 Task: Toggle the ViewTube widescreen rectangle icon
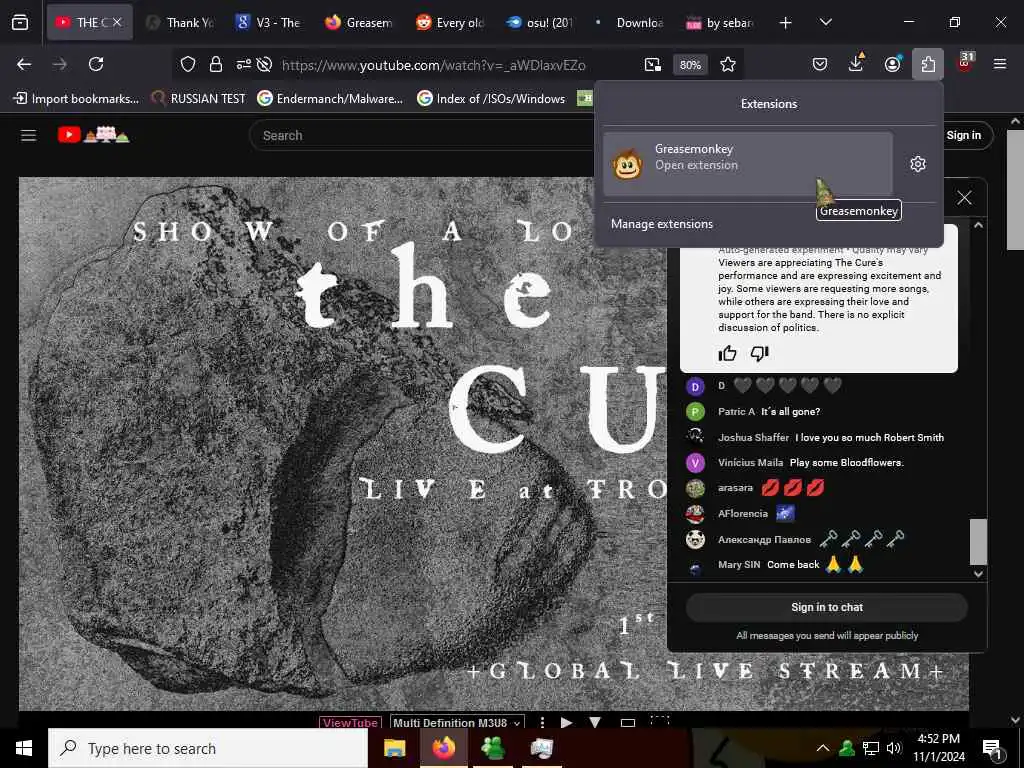(x=628, y=723)
